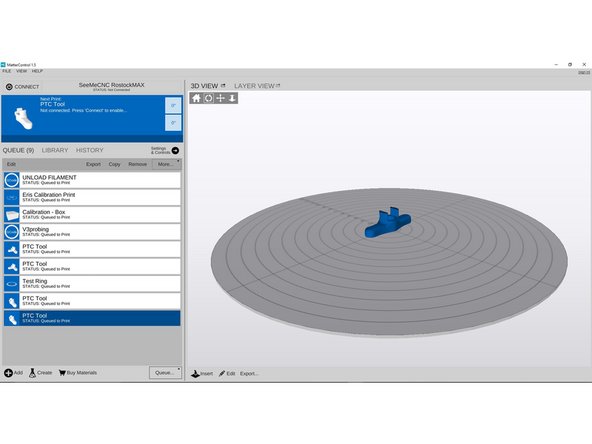Select the Calibration - Box queue item

click(x=92, y=215)
